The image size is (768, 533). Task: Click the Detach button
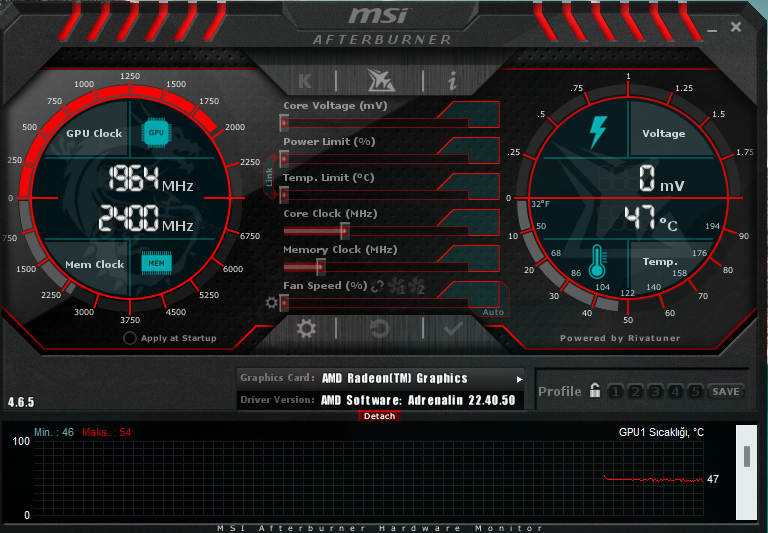[380, 416]
